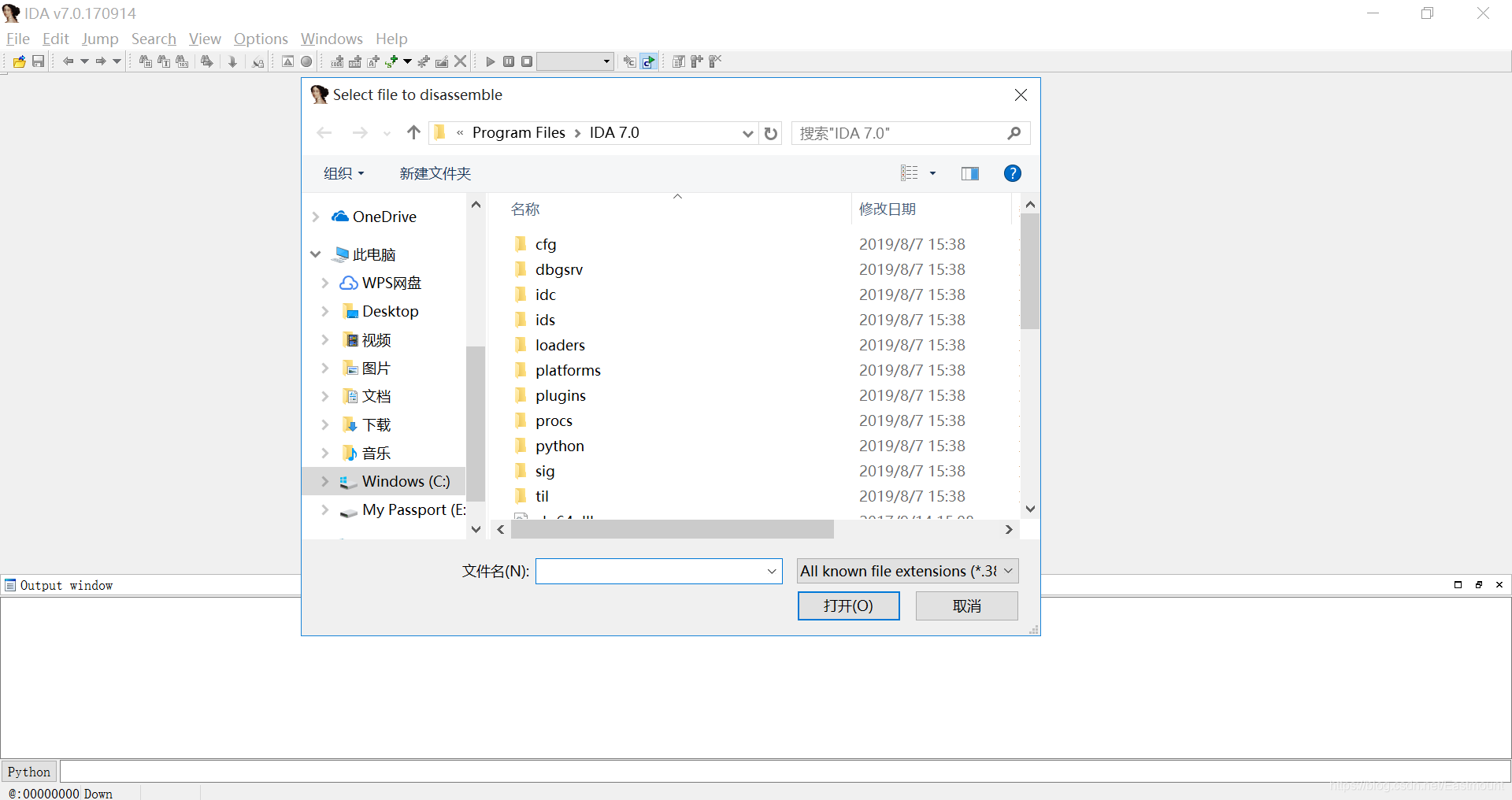1512x800 pixels.
Task: Open the File menu
Action: coord(17,39)
